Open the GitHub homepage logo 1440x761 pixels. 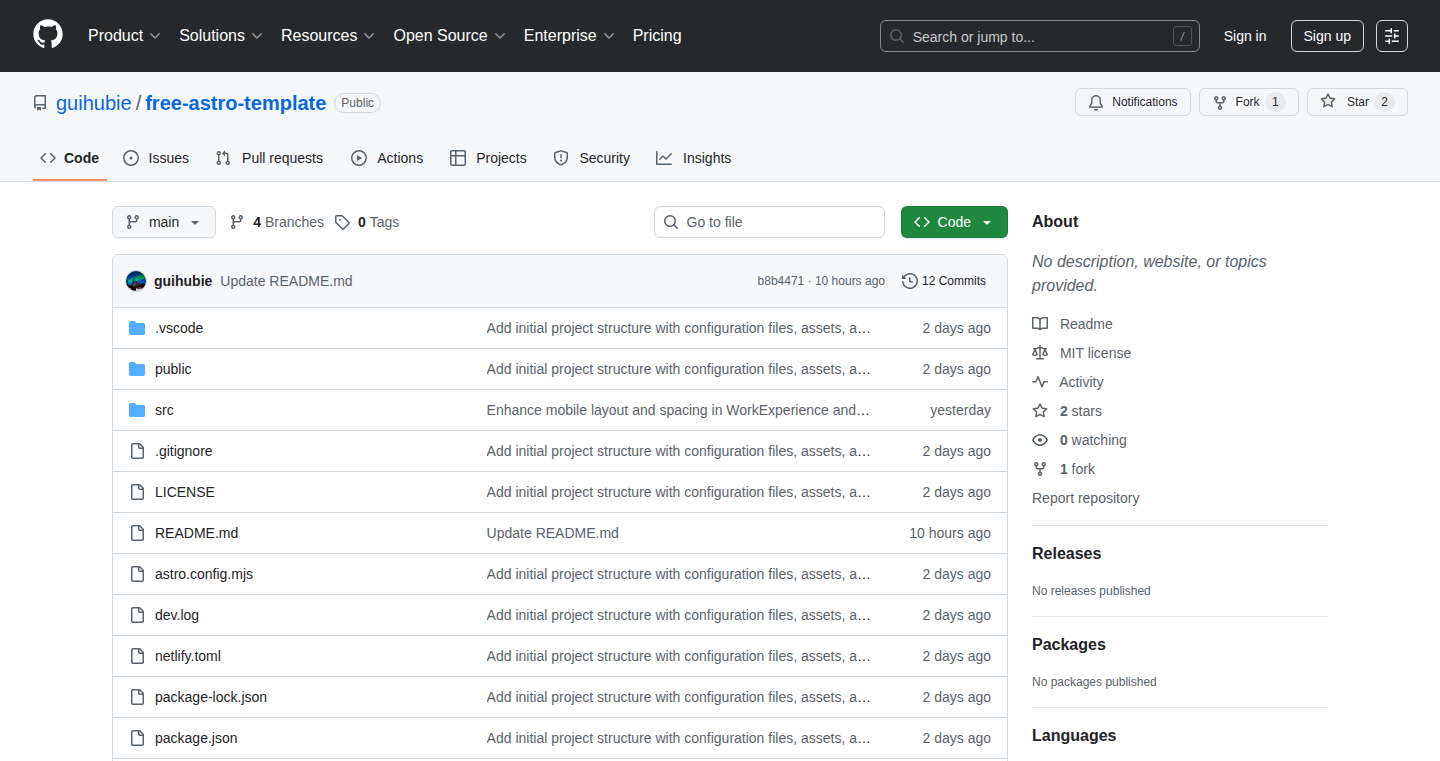point(48,35)
